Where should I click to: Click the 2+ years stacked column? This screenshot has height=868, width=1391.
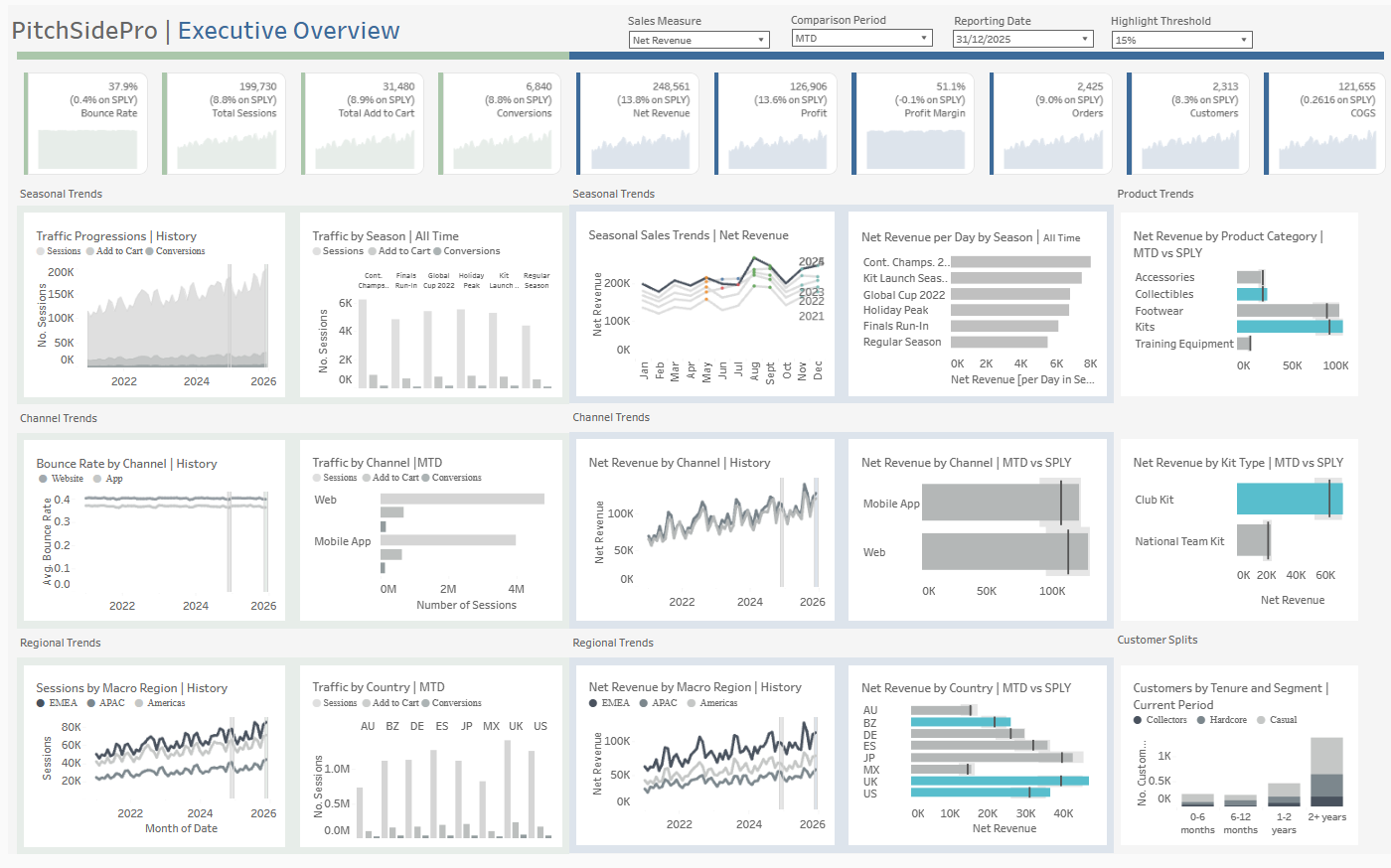point(1326,772)
